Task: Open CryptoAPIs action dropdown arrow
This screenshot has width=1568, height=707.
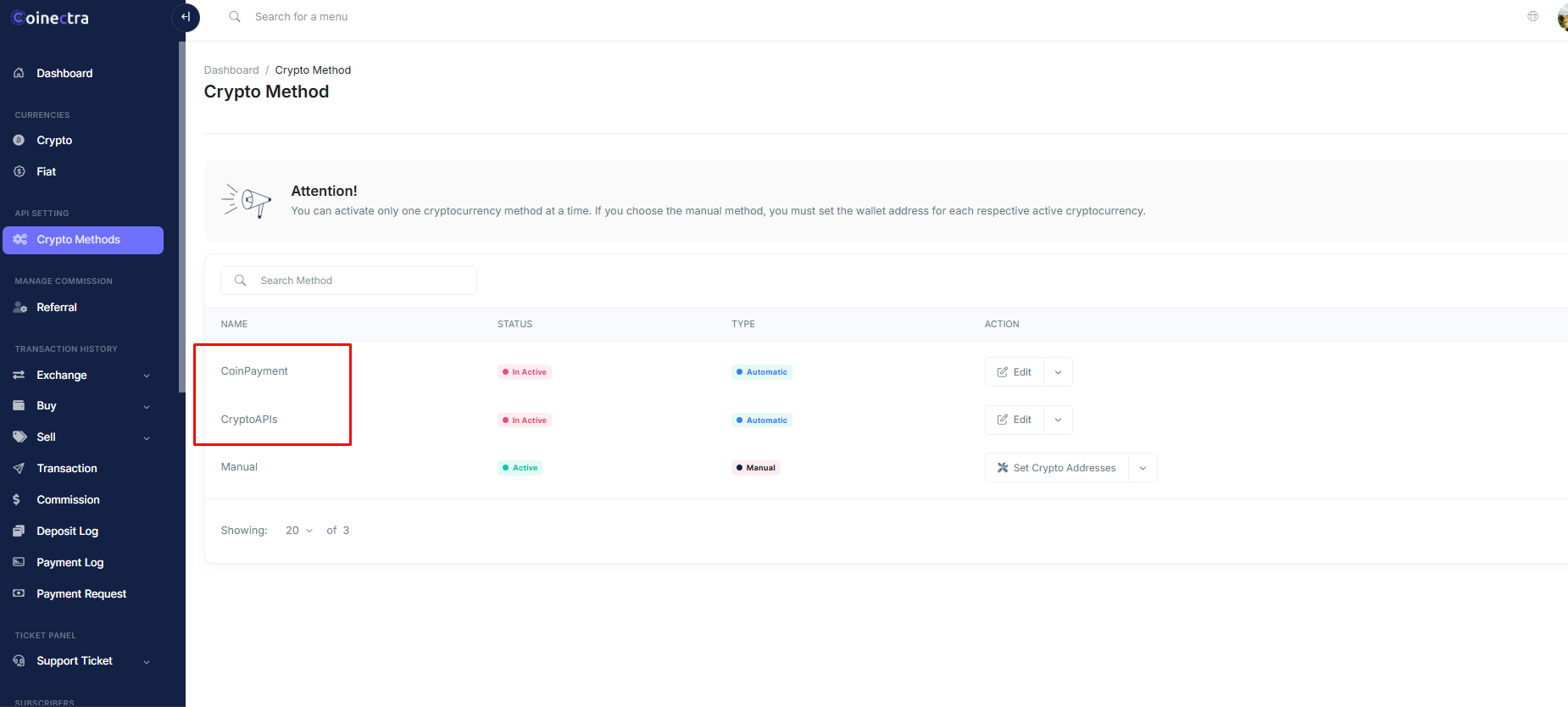Action: [1058, 420]
